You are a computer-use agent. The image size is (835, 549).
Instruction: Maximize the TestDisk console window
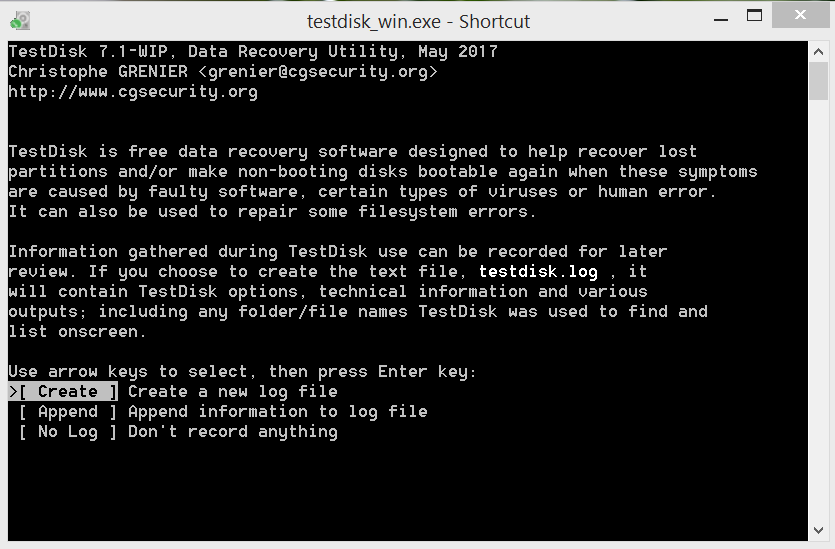click(754, 17)
